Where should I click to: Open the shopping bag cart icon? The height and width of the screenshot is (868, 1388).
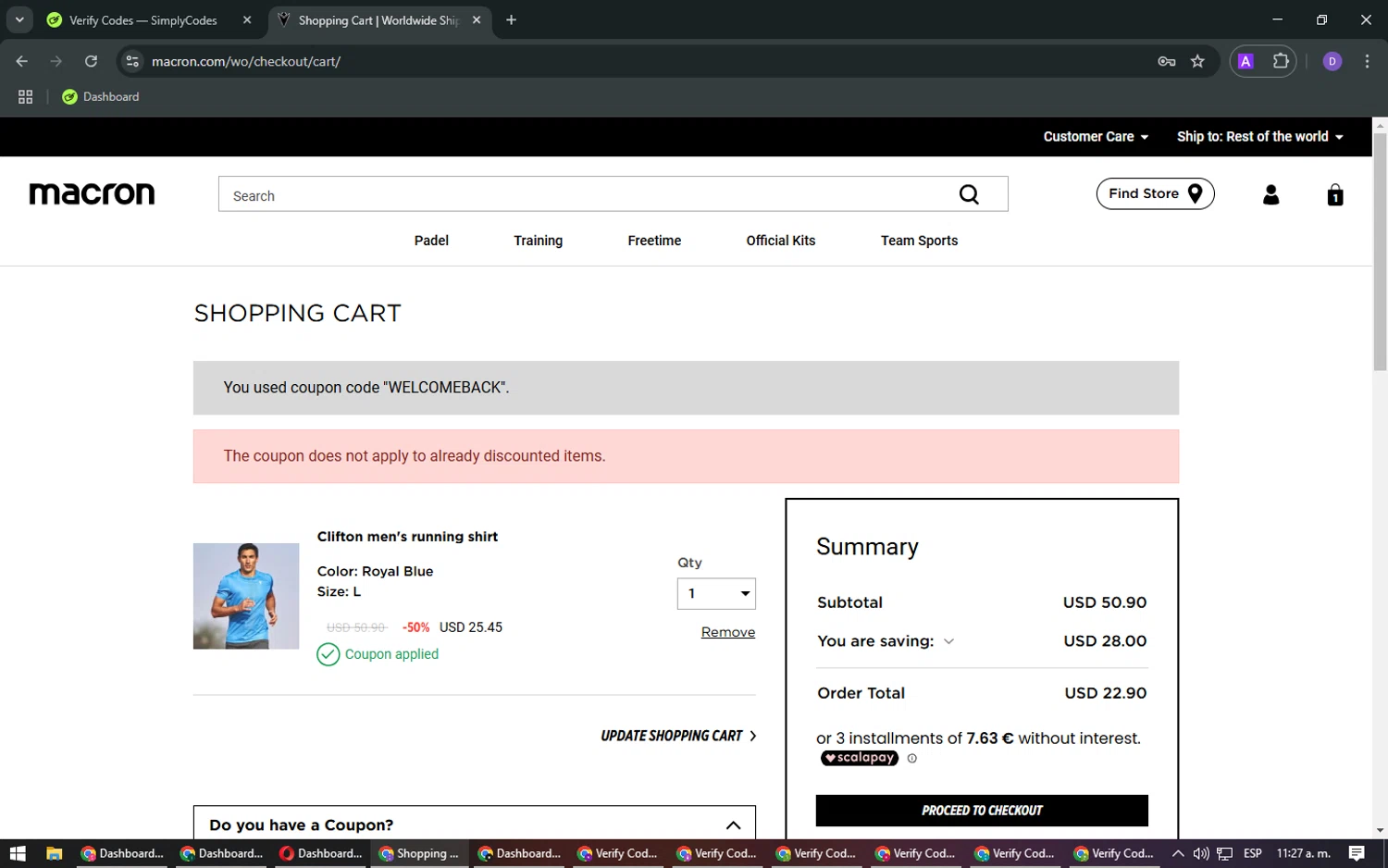tap(1334, 194)
